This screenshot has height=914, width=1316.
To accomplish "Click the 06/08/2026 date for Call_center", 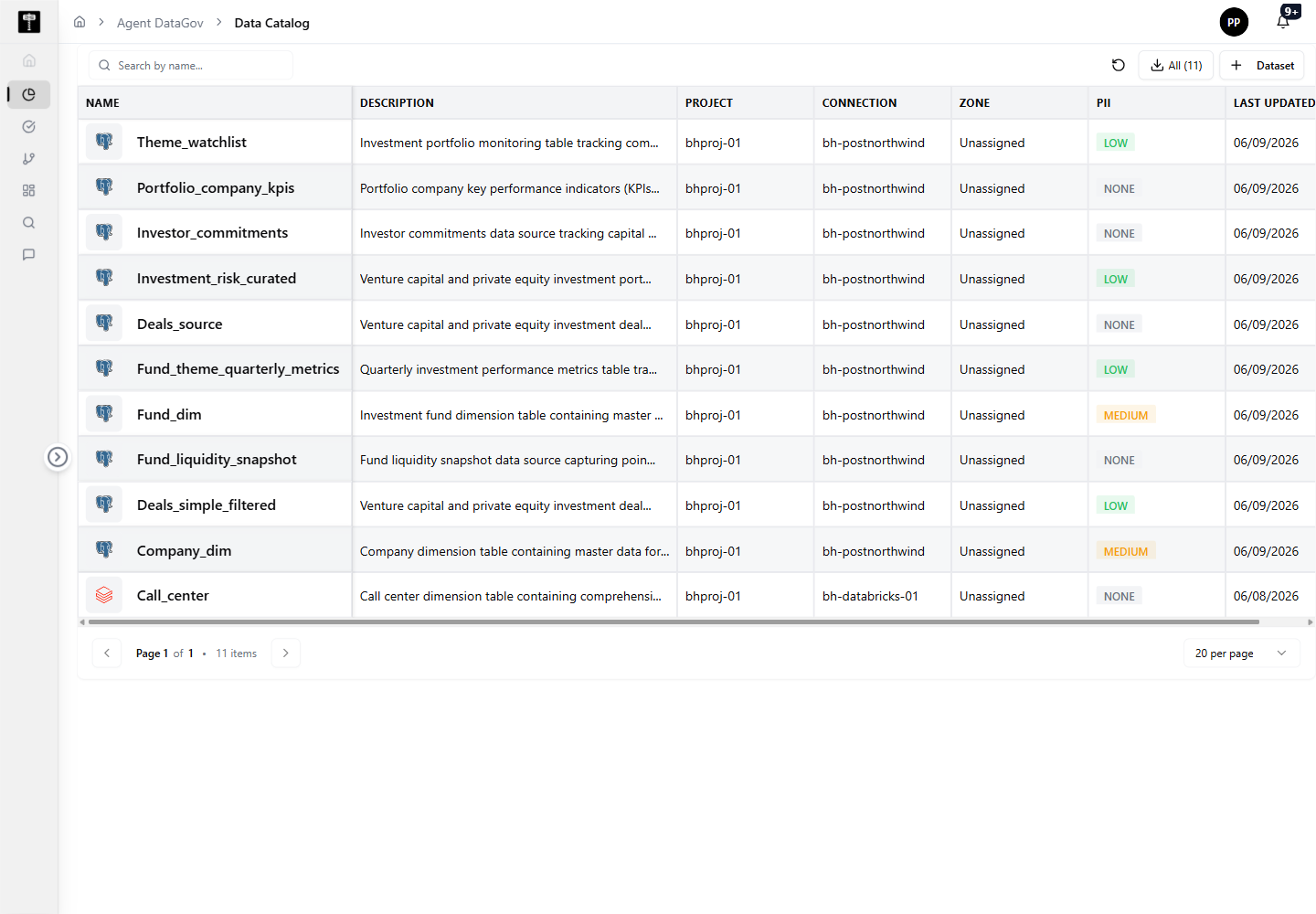I will 1266,596.
